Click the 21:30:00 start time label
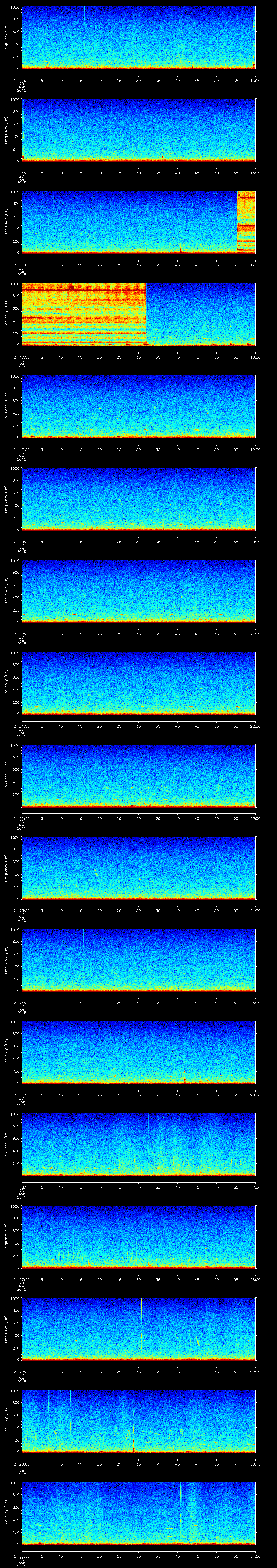 click(21, 1556)
